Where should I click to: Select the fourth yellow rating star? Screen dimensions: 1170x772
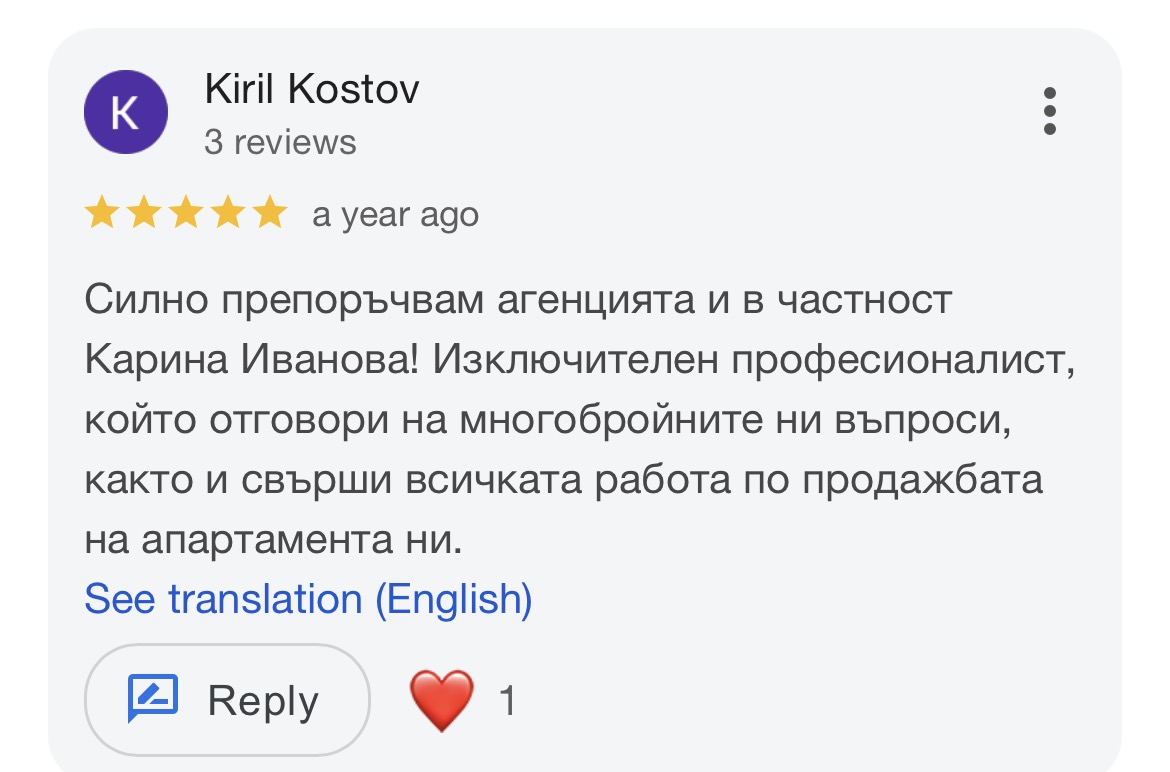coord(228,212)
